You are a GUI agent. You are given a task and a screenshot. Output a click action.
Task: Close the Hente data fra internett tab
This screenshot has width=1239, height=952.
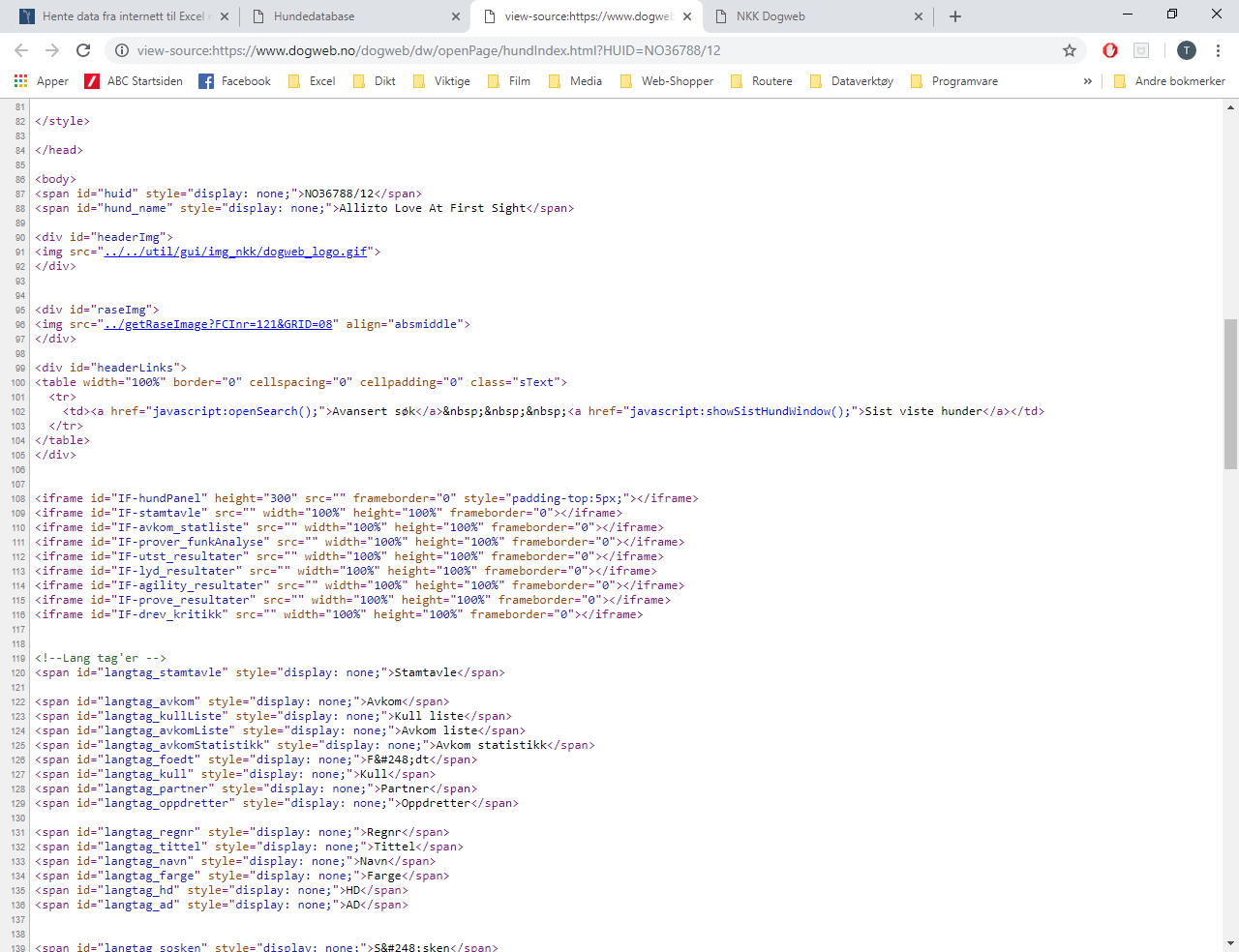224,16
